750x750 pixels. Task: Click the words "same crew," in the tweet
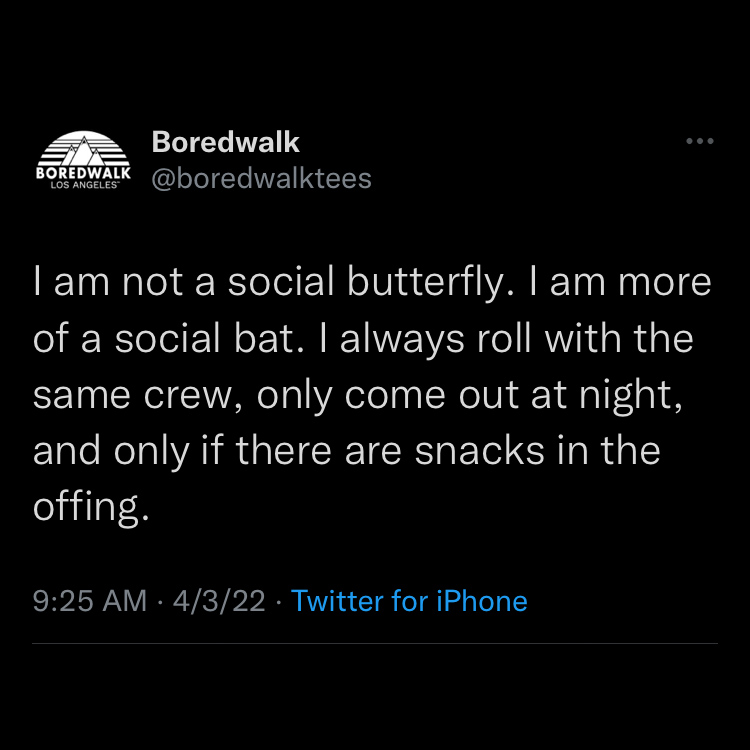137,396
